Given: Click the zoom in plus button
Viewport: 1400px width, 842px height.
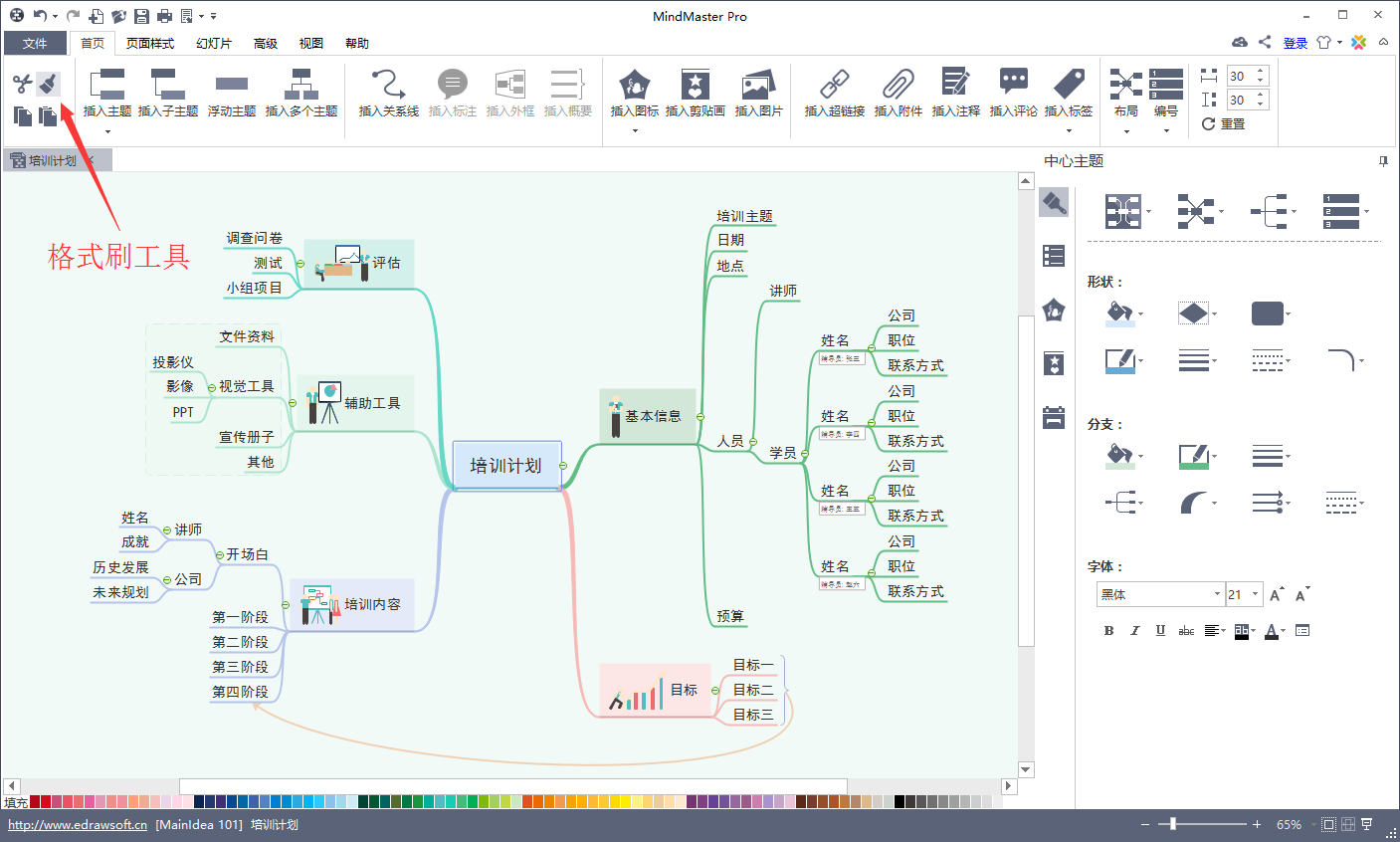Looking at the screenshot, I should (1257, 825).
